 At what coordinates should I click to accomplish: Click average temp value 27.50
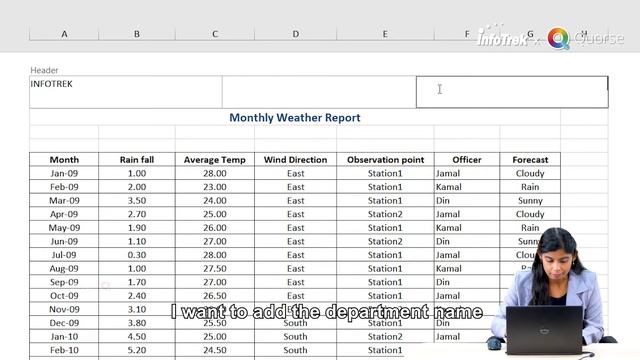click(215, 269)
